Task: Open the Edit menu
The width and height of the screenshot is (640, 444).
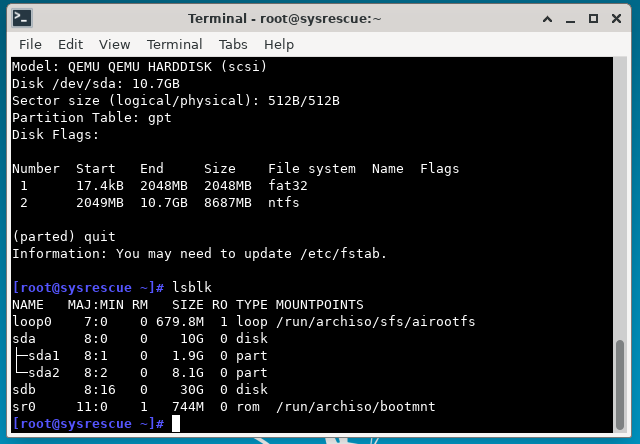Action: 70,44
